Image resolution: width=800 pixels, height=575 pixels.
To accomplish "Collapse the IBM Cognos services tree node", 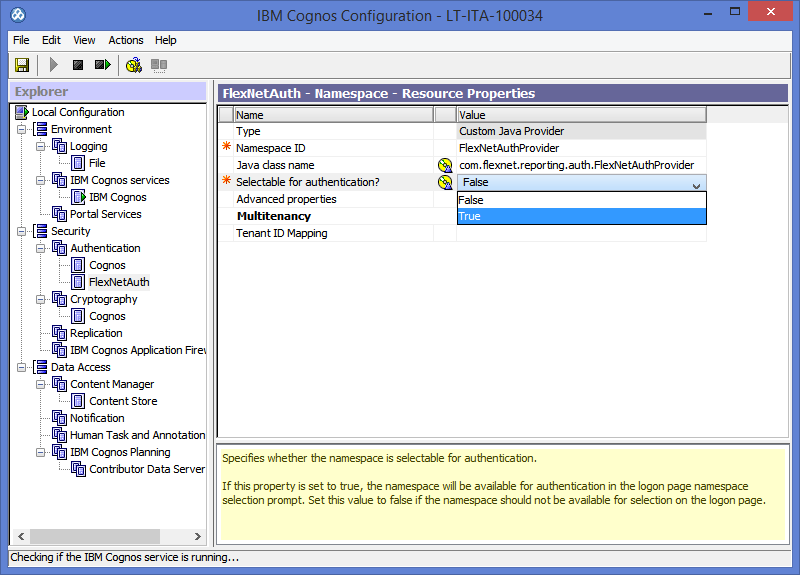I will 40,181.
